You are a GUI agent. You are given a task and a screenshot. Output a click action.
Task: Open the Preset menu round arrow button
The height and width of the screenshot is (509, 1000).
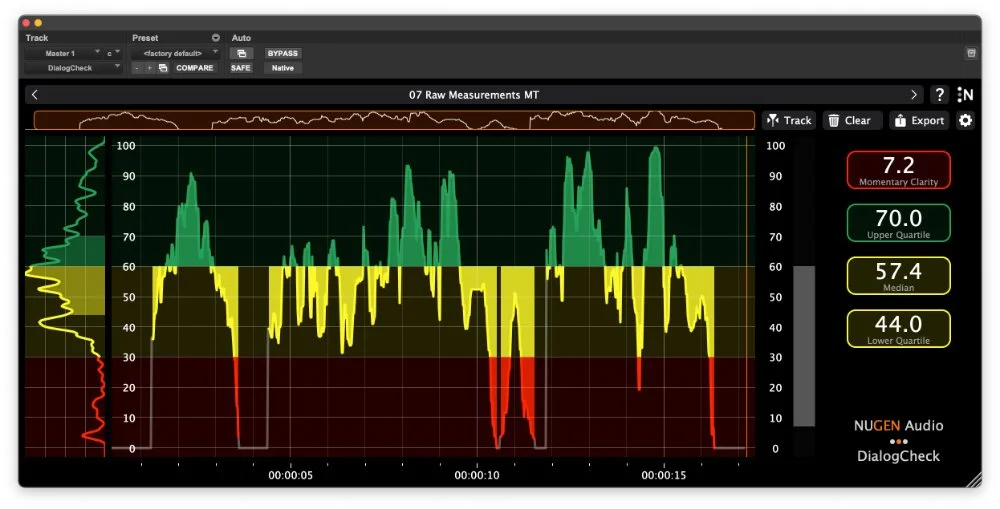pyautogui.click(x=216, y=38)
